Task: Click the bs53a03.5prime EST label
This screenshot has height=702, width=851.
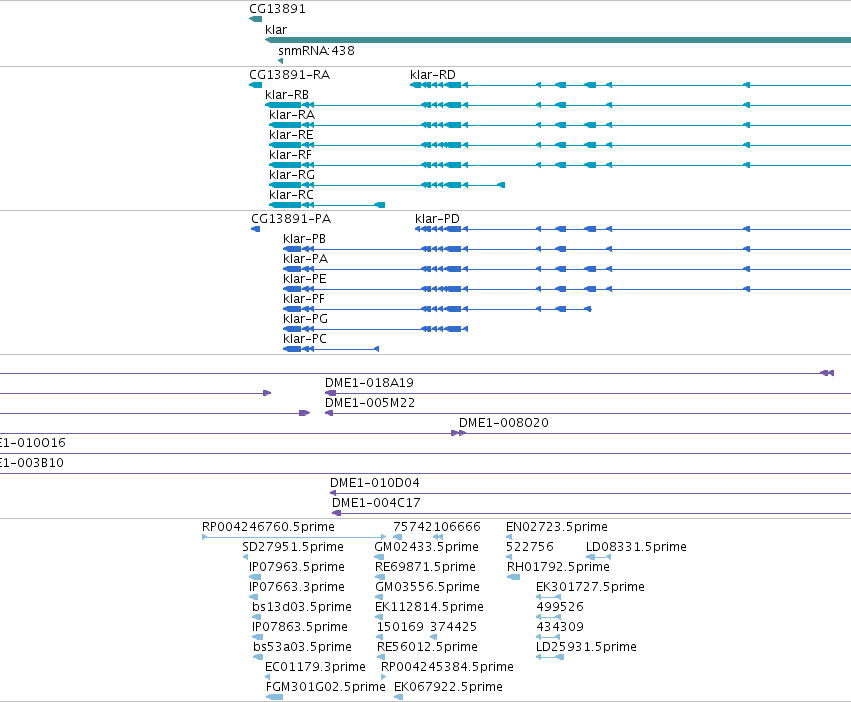Action: (302, 647)
